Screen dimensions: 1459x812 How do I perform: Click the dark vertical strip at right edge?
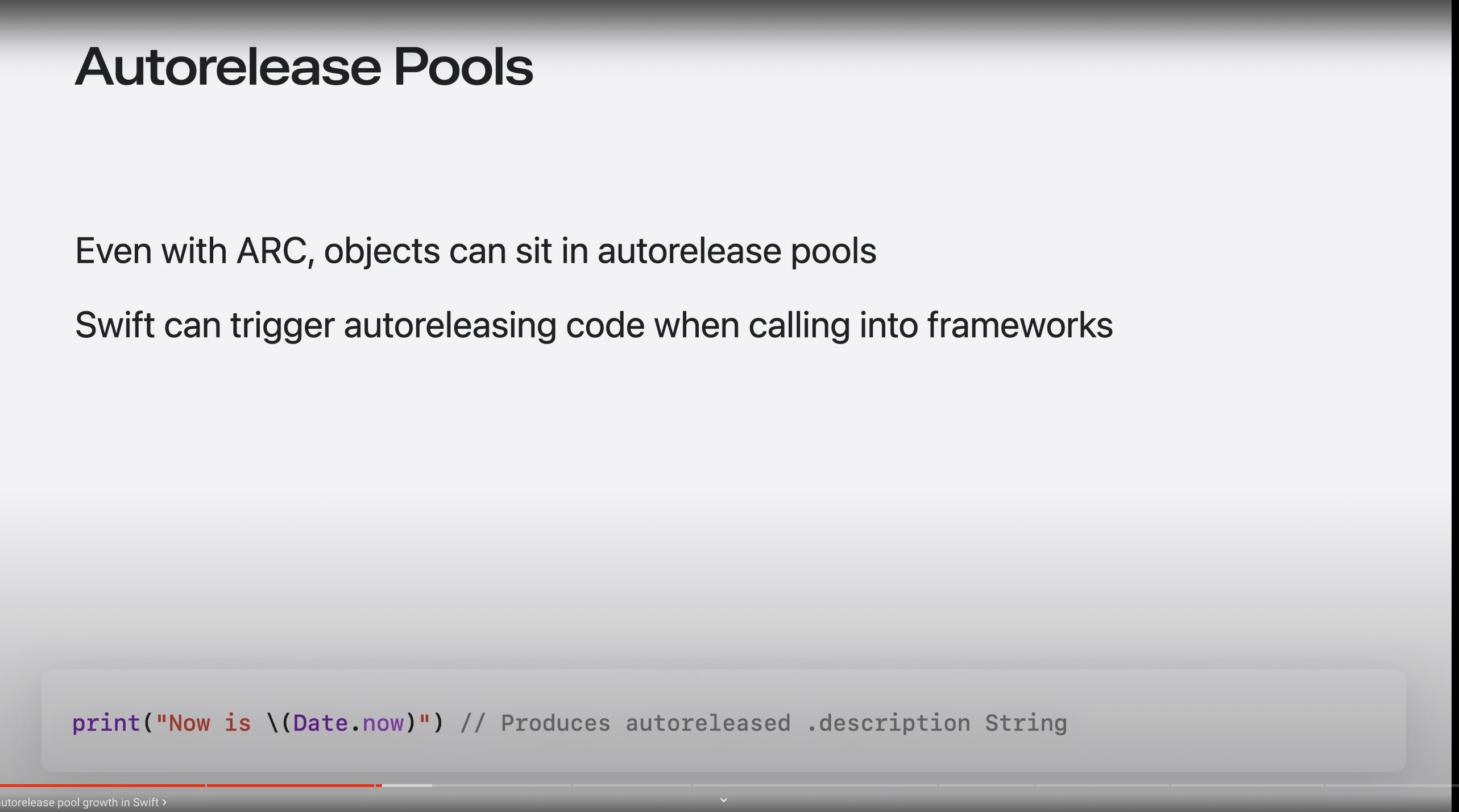click(1455, 398)
